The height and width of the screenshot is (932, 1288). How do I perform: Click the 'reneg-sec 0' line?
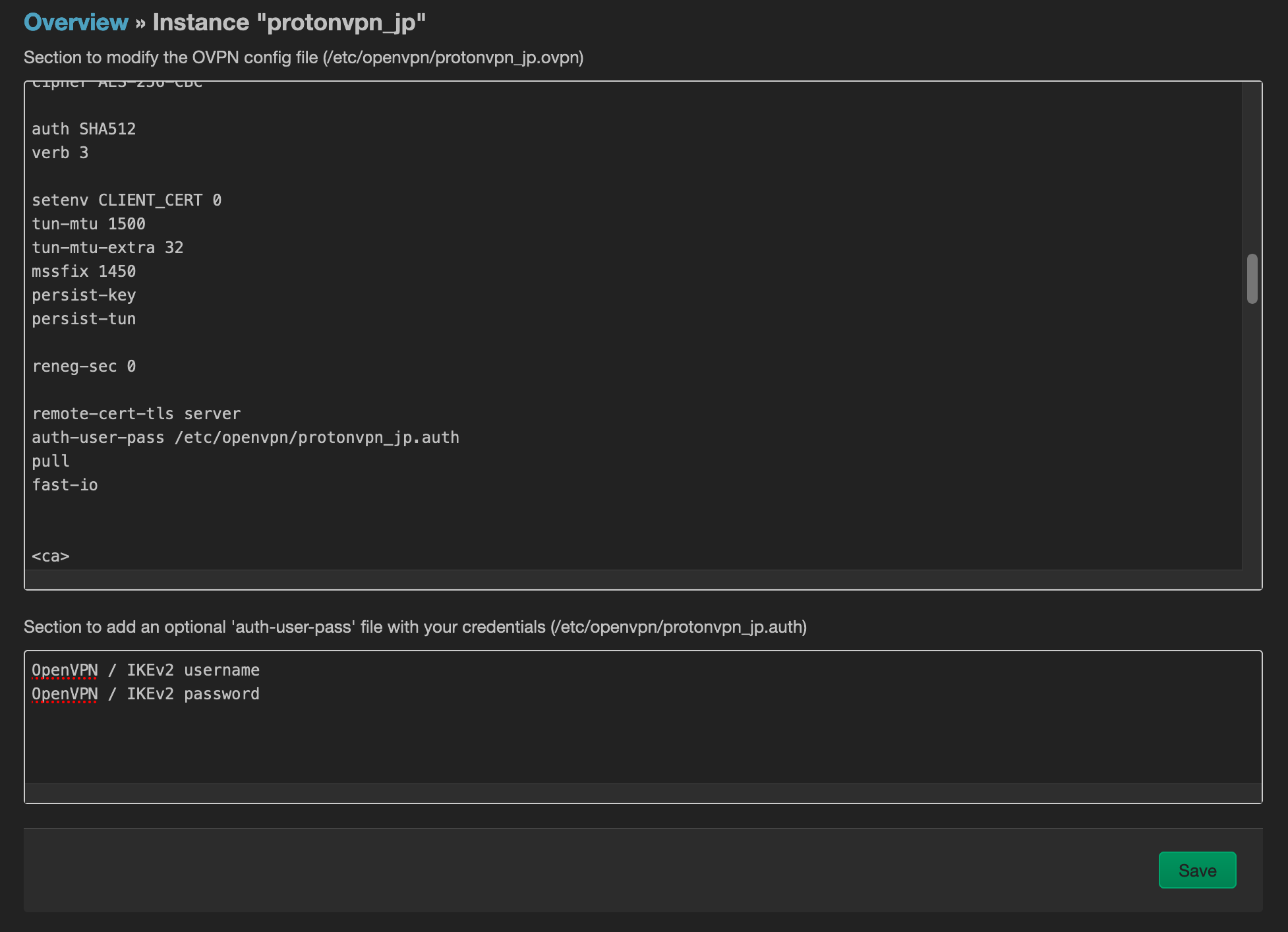pyautogui.click(x=84, y=366)
